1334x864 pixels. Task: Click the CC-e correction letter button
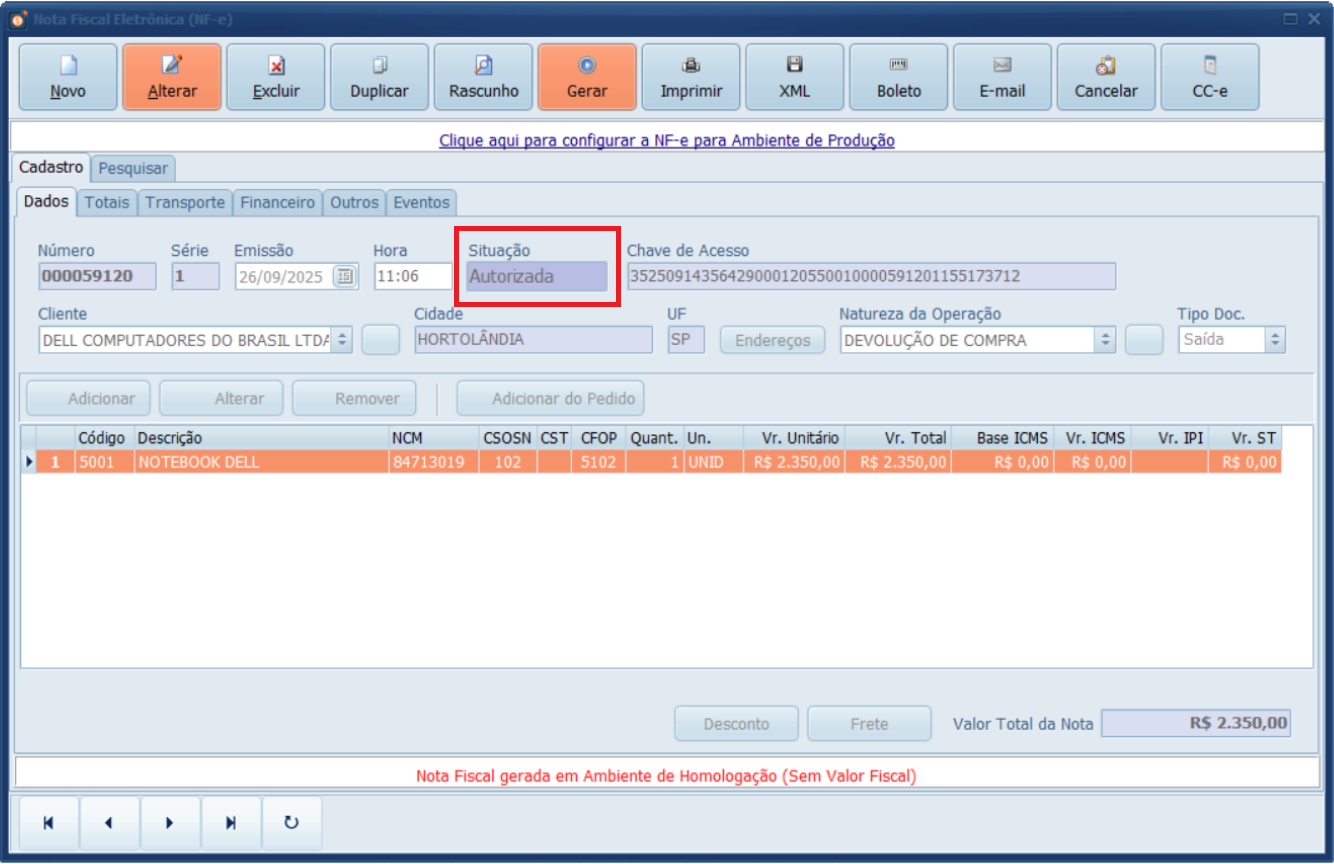pyautogui.click(x=1210, y=77)
